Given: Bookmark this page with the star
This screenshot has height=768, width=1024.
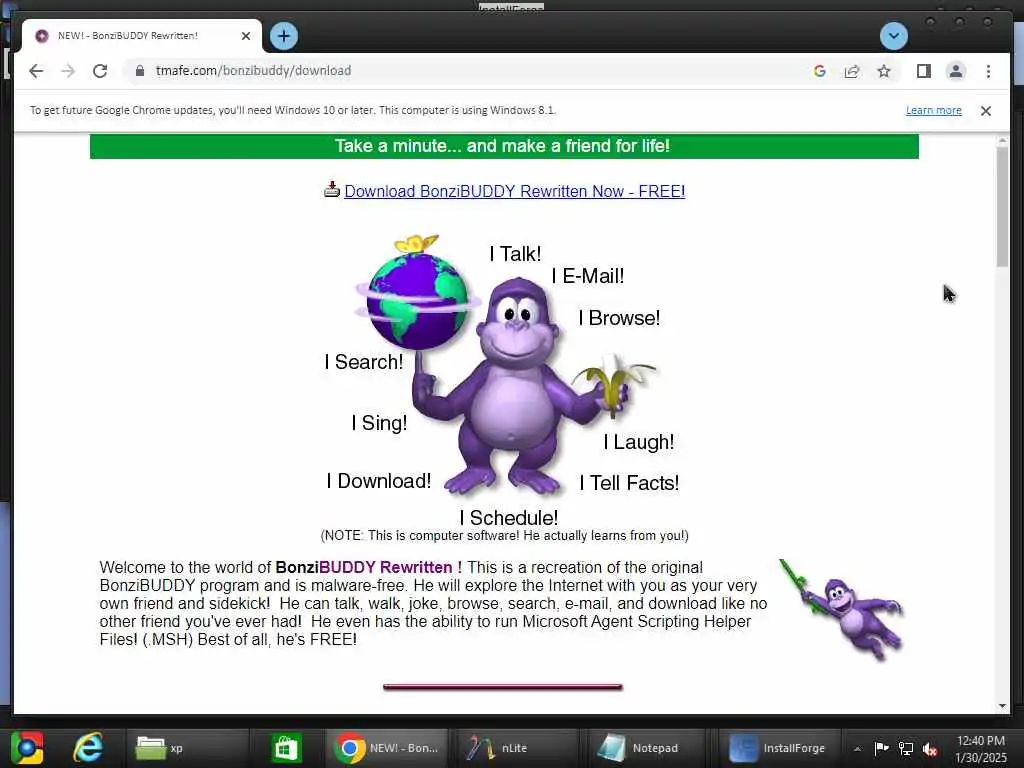Looking at the screenshot, I should point(884,71).
